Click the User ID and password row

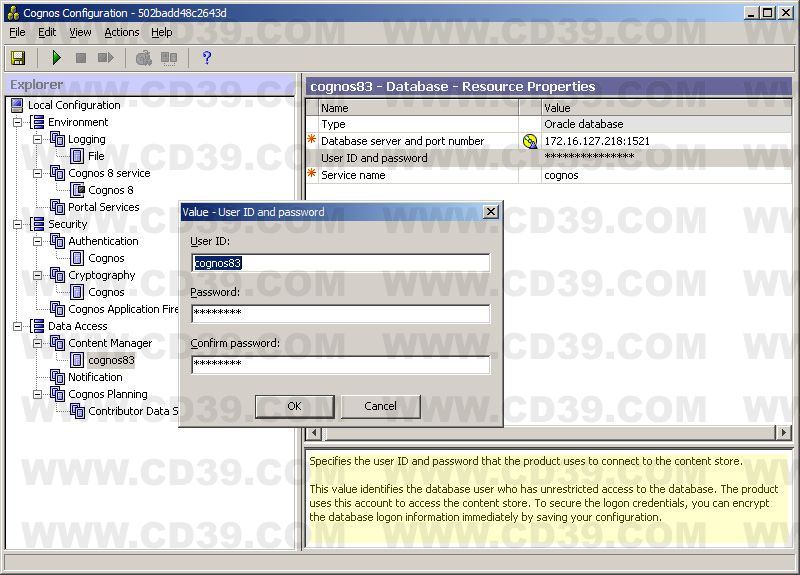click(548, 158)
